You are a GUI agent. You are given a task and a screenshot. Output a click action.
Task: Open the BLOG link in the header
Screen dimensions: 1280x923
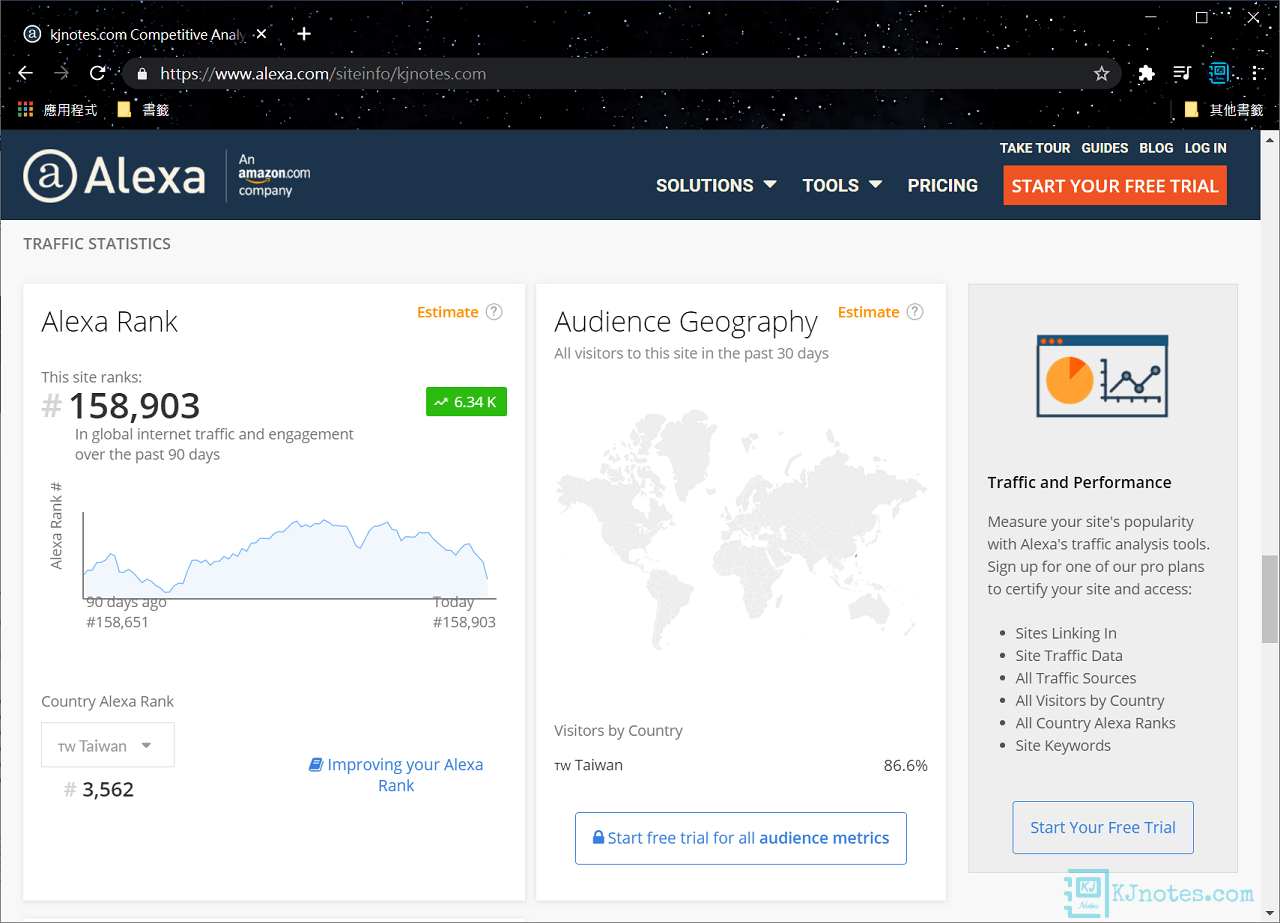click(x=1156, y=148)
